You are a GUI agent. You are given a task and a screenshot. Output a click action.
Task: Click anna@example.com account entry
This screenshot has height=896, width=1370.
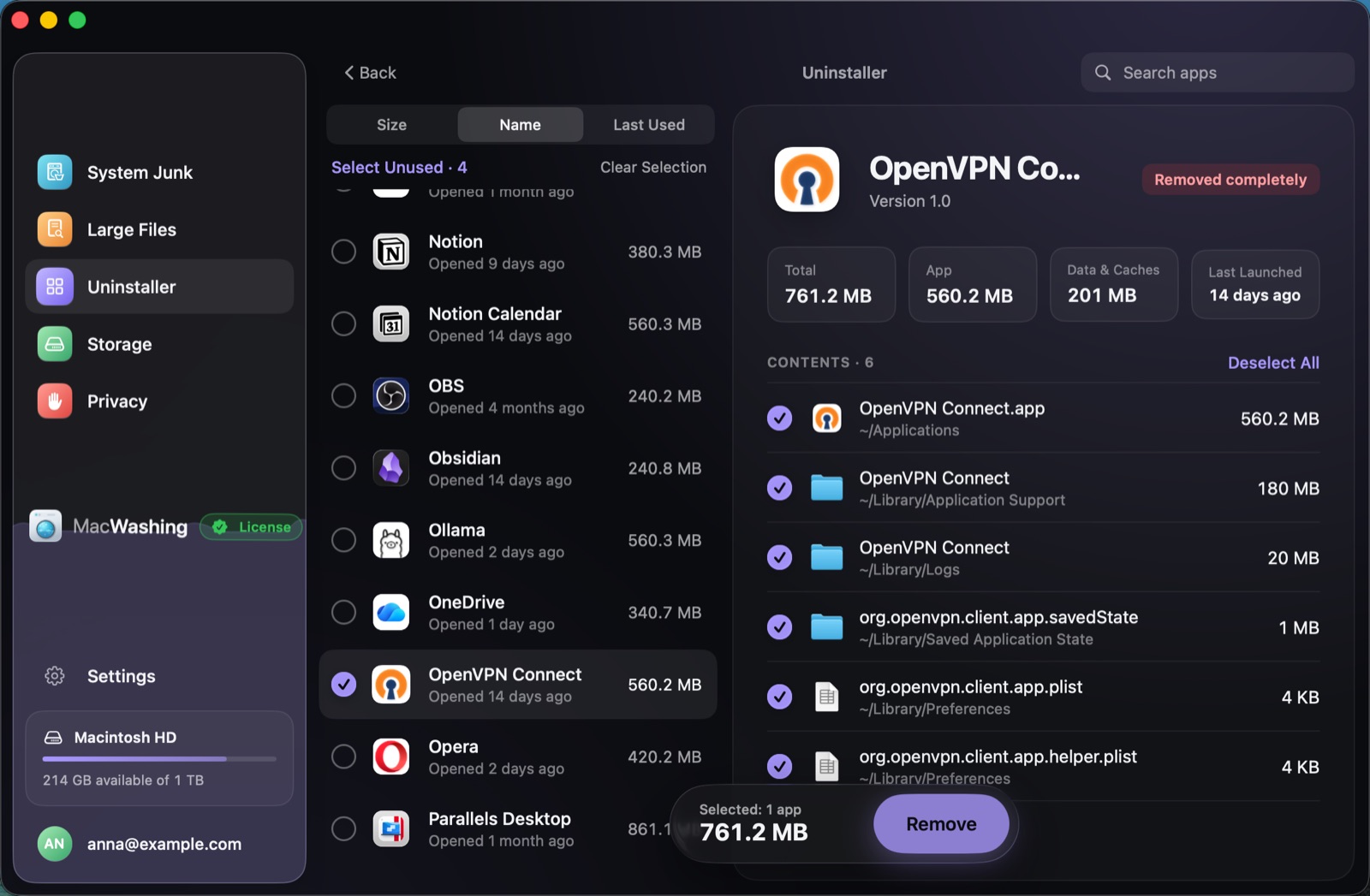point(159,844)
